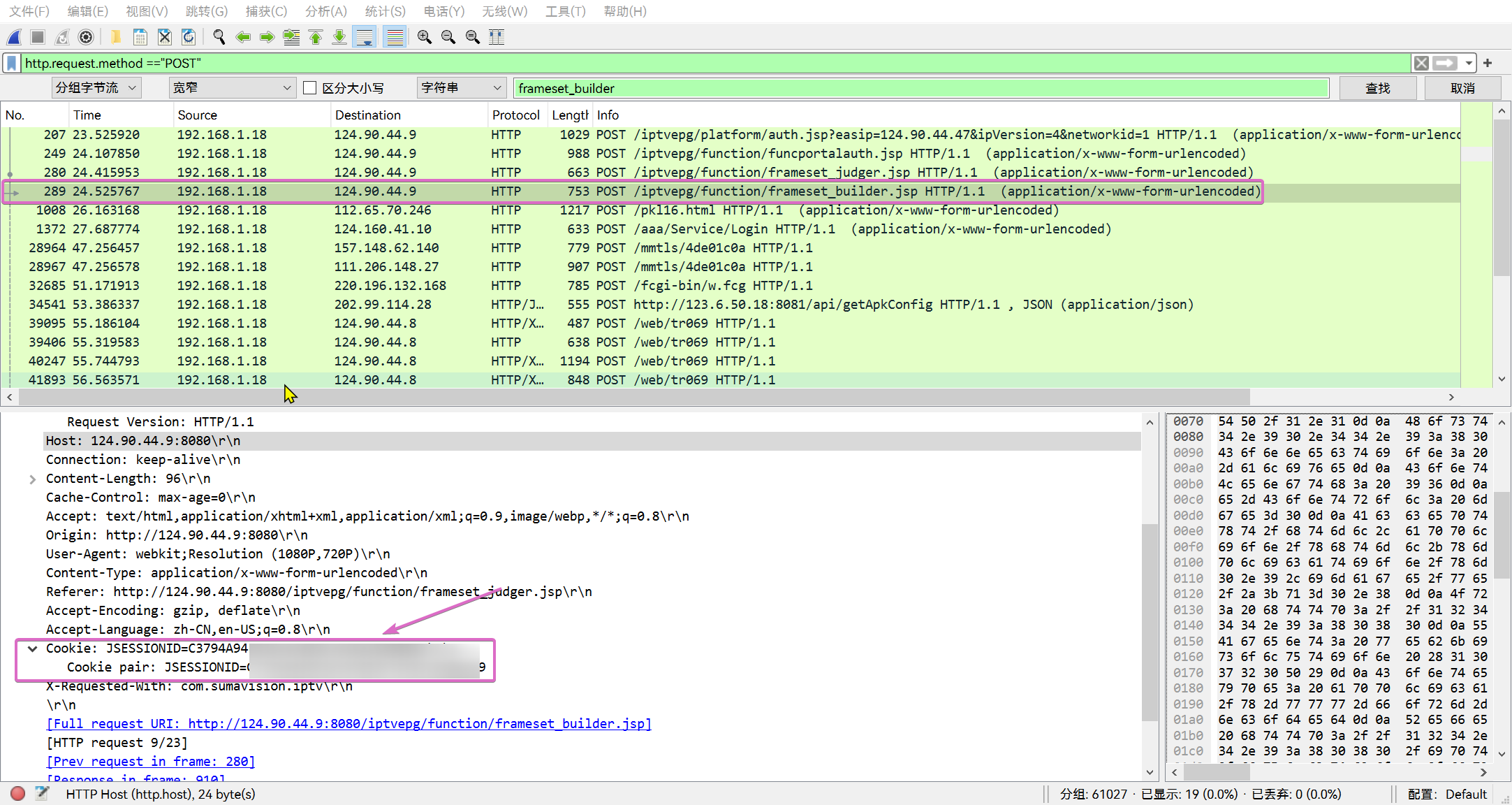Viewport: 1512px width, 805px height.
Task: Open the 字符串 search type dropdown
Action: pyautogui.click(x=461, y=88)
